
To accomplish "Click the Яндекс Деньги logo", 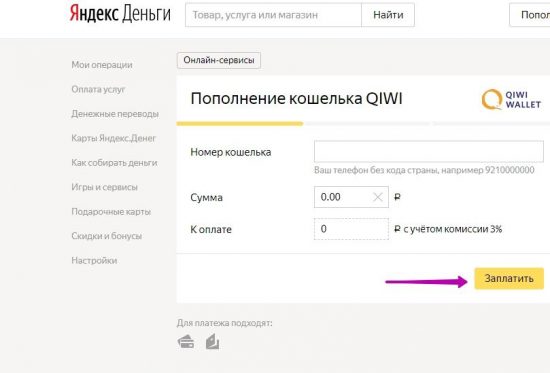I will click(x=120, y=14).
